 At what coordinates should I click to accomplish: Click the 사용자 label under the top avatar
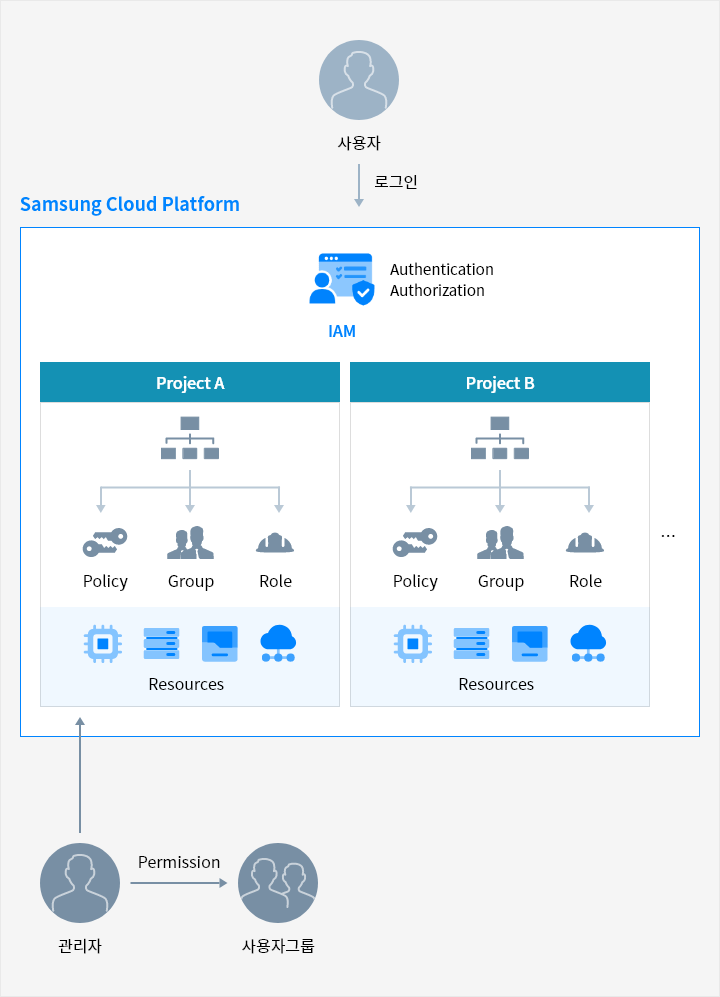[359, 143]
